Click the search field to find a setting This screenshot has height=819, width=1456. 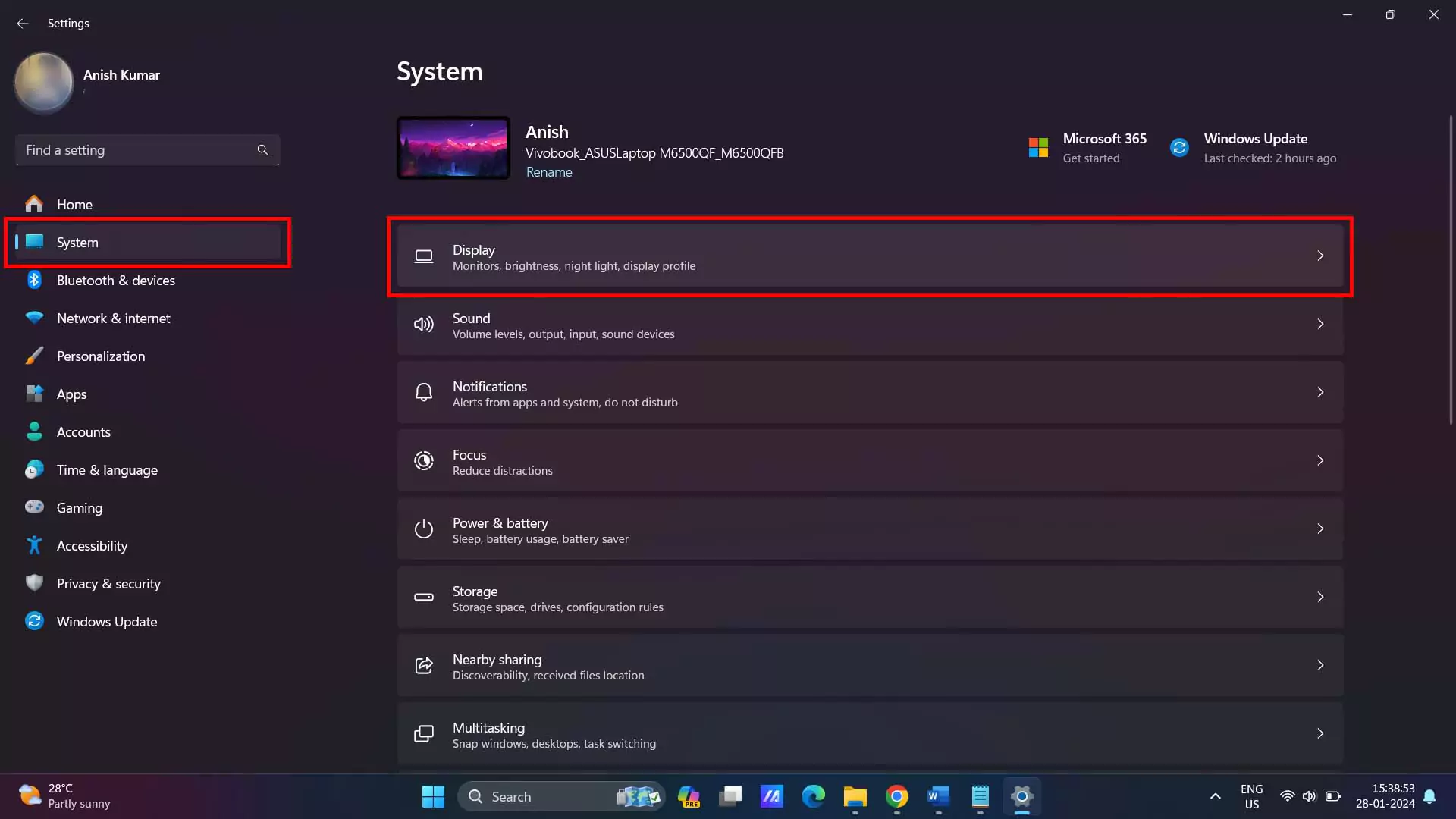click(x=147, y=149)
